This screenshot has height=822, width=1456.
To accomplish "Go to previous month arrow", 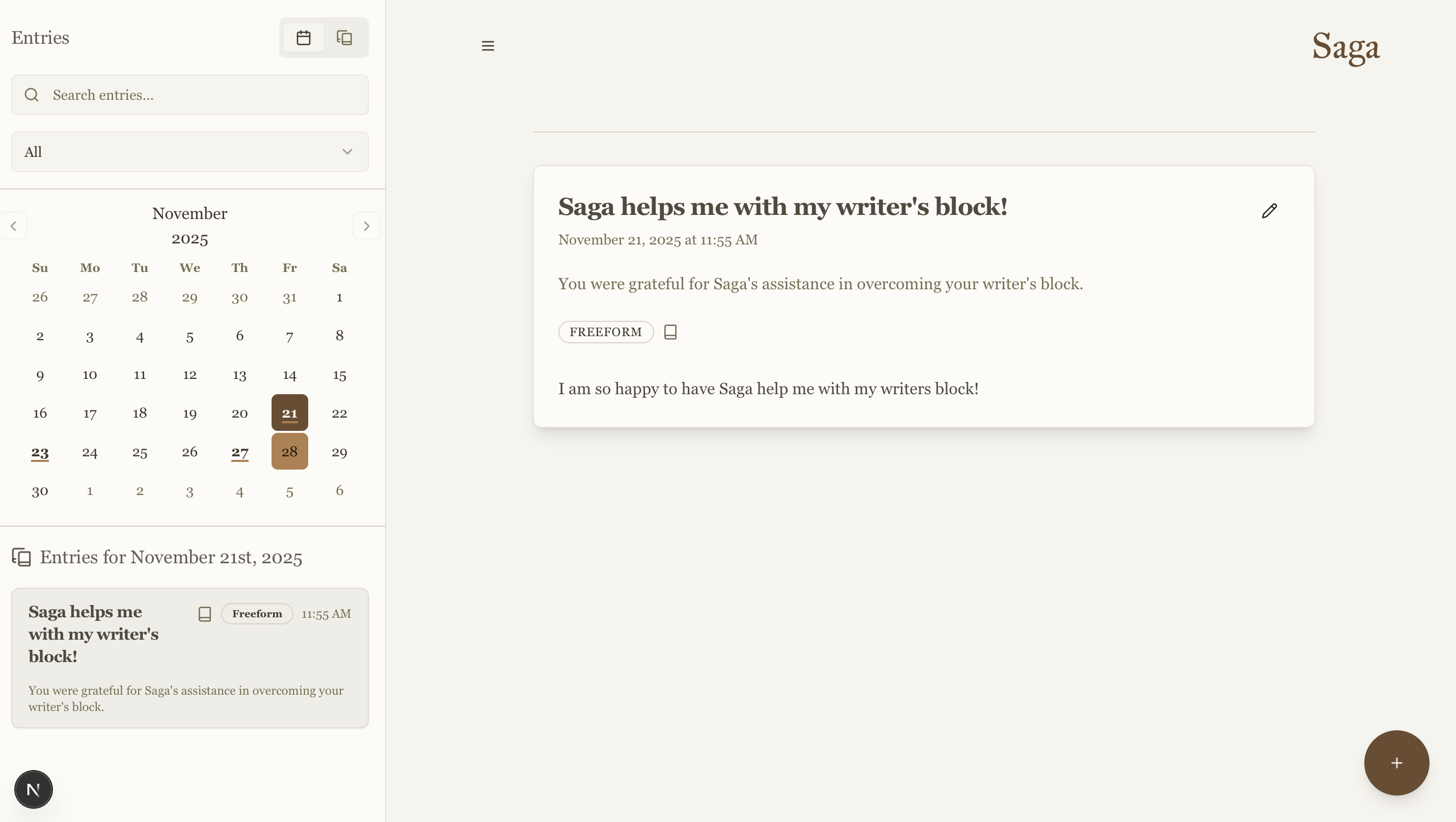I will coord(14,226).
